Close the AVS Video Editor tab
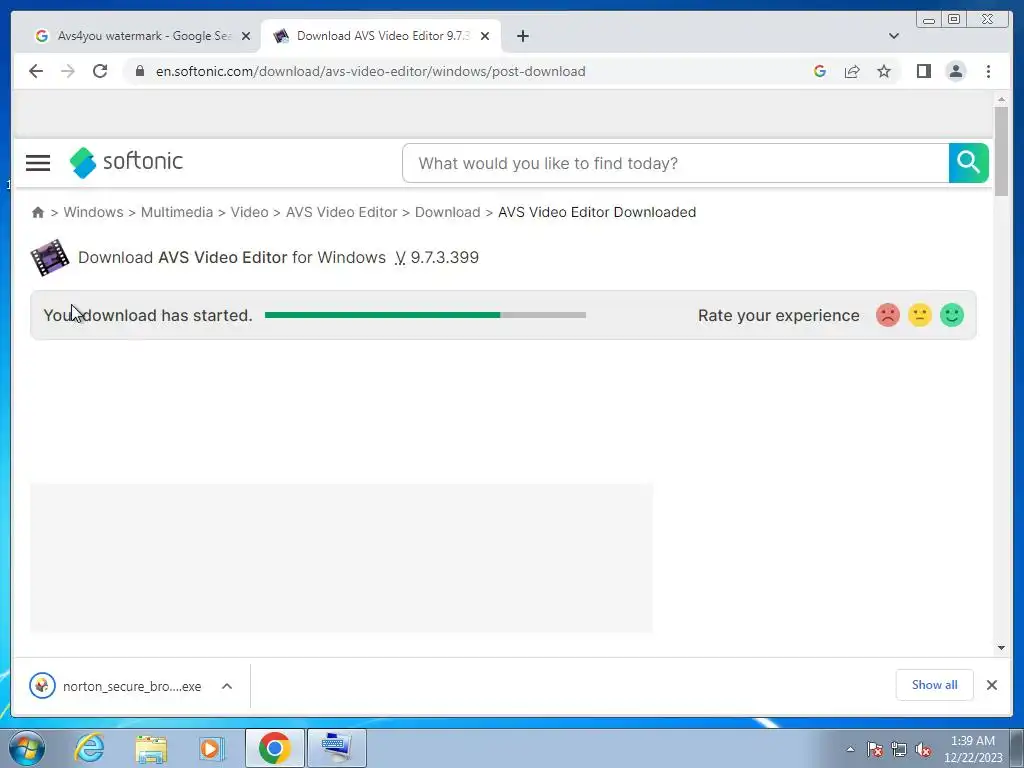 click(x=485, y=36)
